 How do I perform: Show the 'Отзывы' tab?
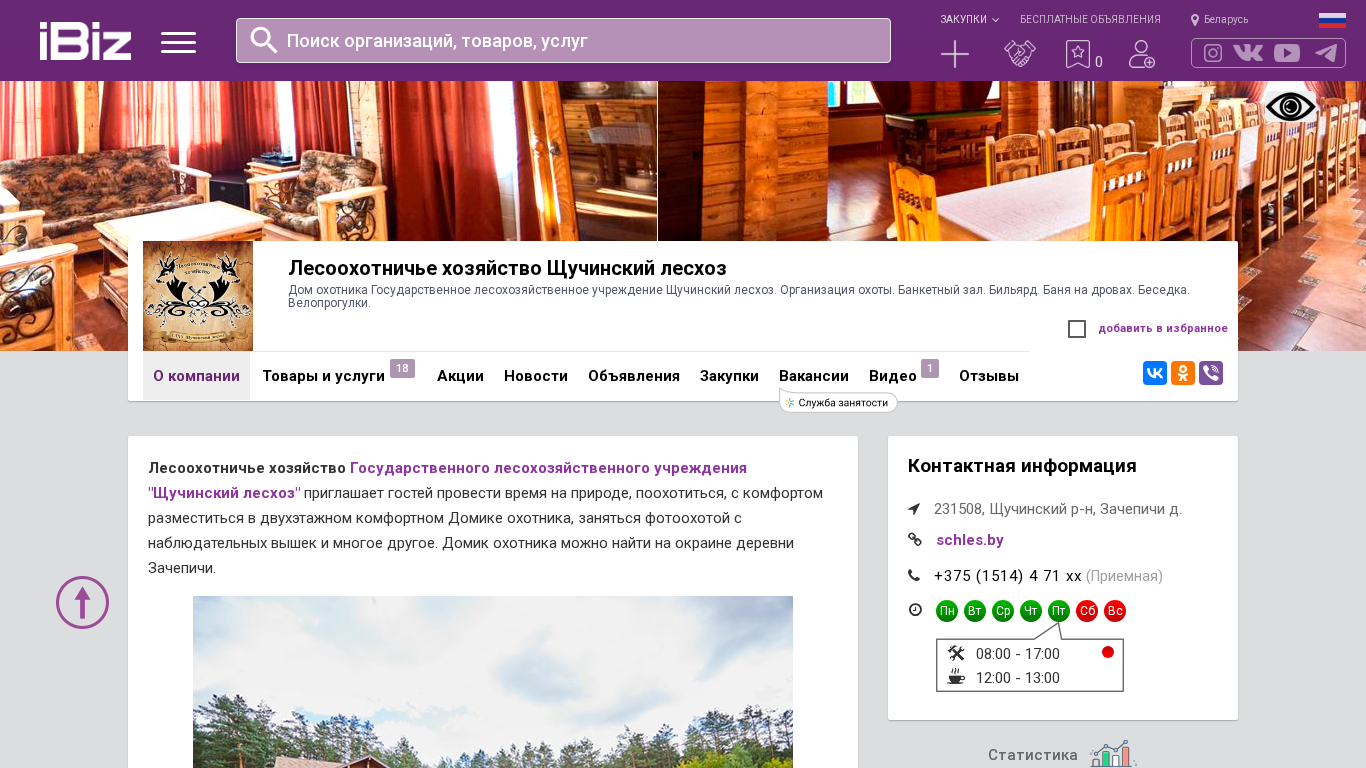pos(989,376)
